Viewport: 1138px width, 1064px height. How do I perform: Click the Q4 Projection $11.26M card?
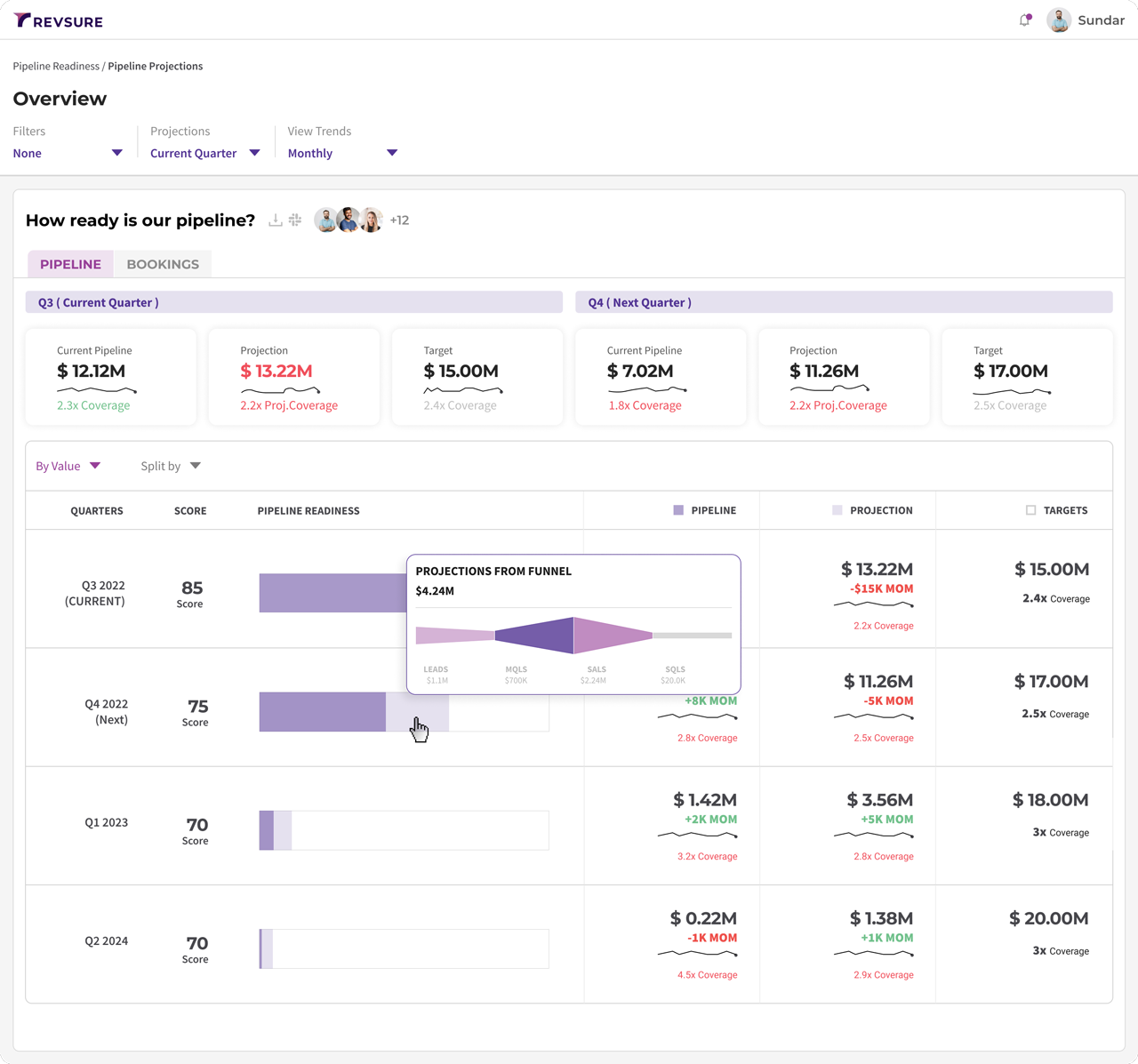point(844,378)
